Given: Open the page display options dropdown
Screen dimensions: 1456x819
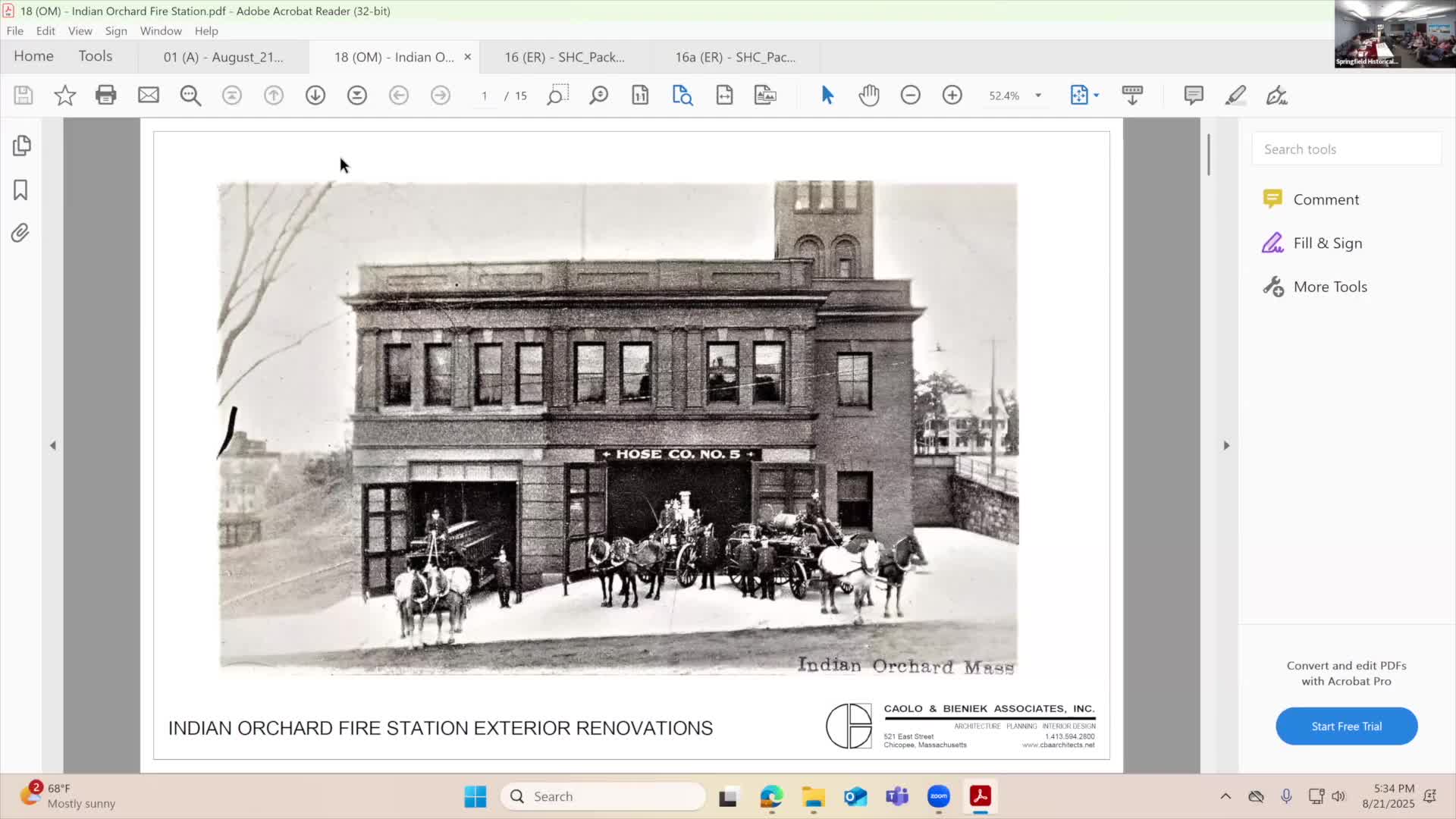Looking at the screenshot, I should pos(1084,95).
